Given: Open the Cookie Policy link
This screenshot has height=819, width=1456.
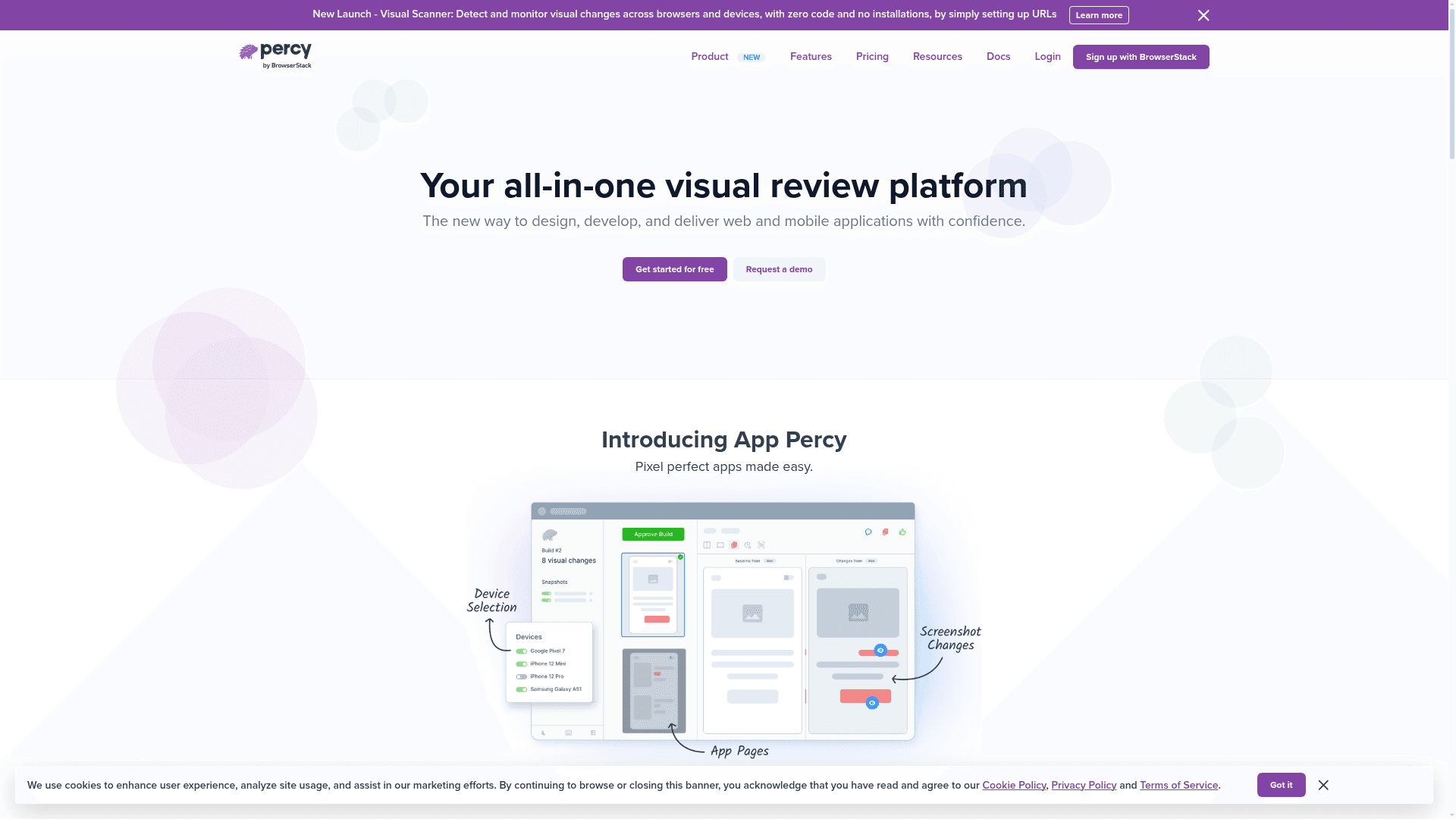Looking at the screenshot, I should pos(1014,786).
